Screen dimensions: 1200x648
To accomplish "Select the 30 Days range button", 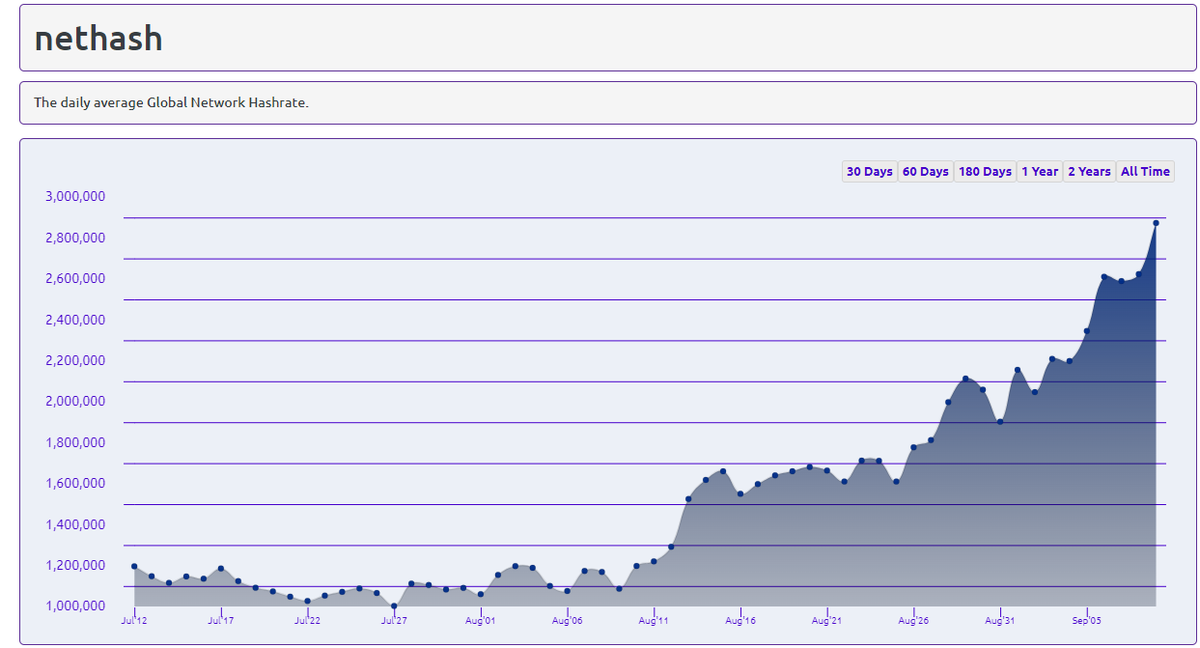I will (x=869, y=171).
